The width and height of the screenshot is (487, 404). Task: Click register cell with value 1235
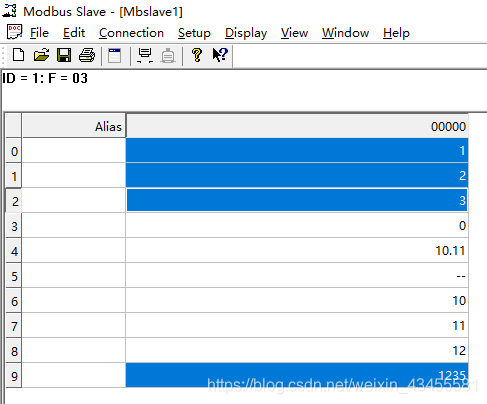(297, 375)
